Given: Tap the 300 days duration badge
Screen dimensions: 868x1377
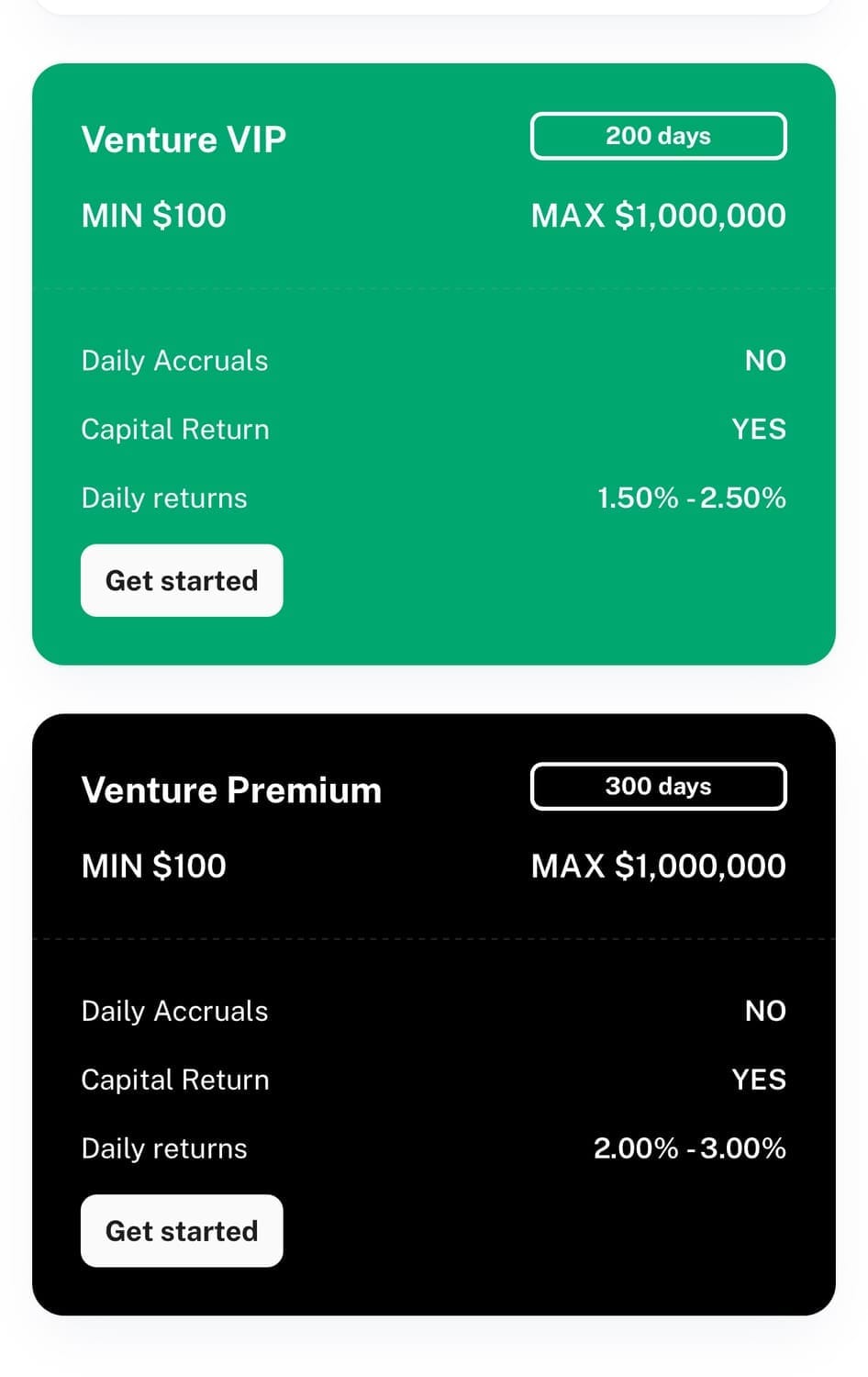Looking at the screenshot, I should click(658, 786).
